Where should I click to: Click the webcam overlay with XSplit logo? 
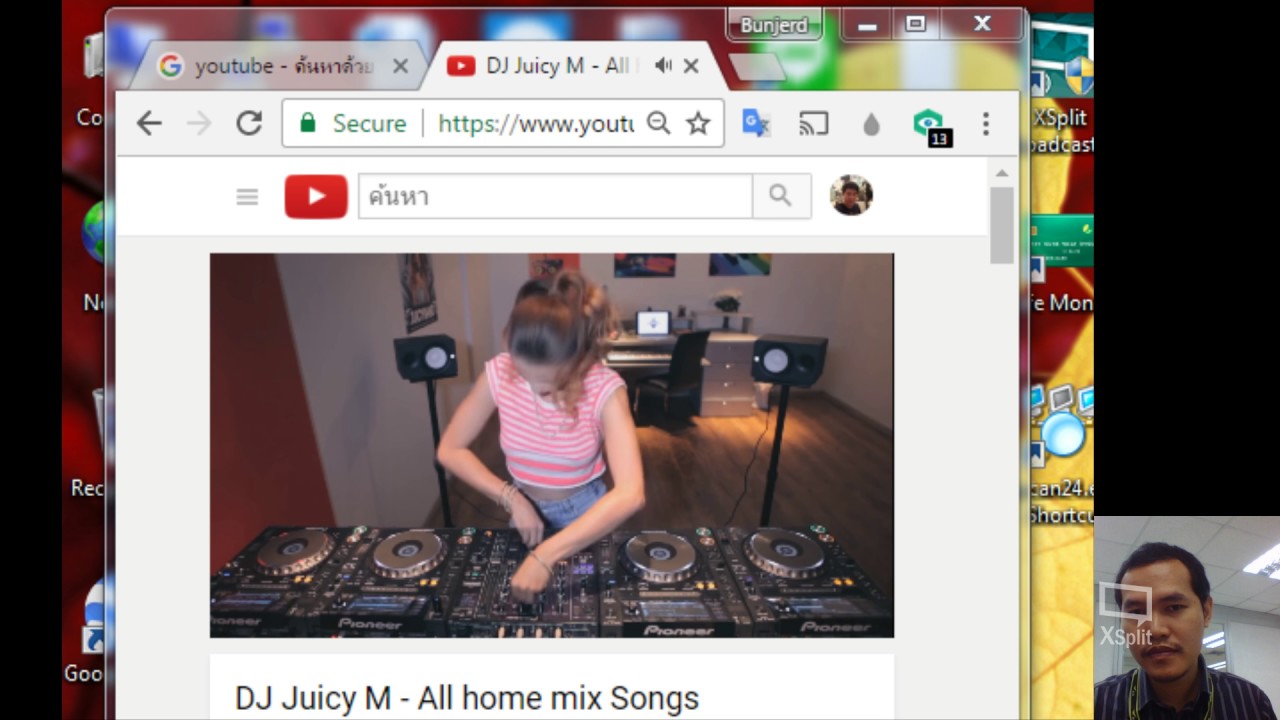pyautogui.click(x=1187, y=618)
